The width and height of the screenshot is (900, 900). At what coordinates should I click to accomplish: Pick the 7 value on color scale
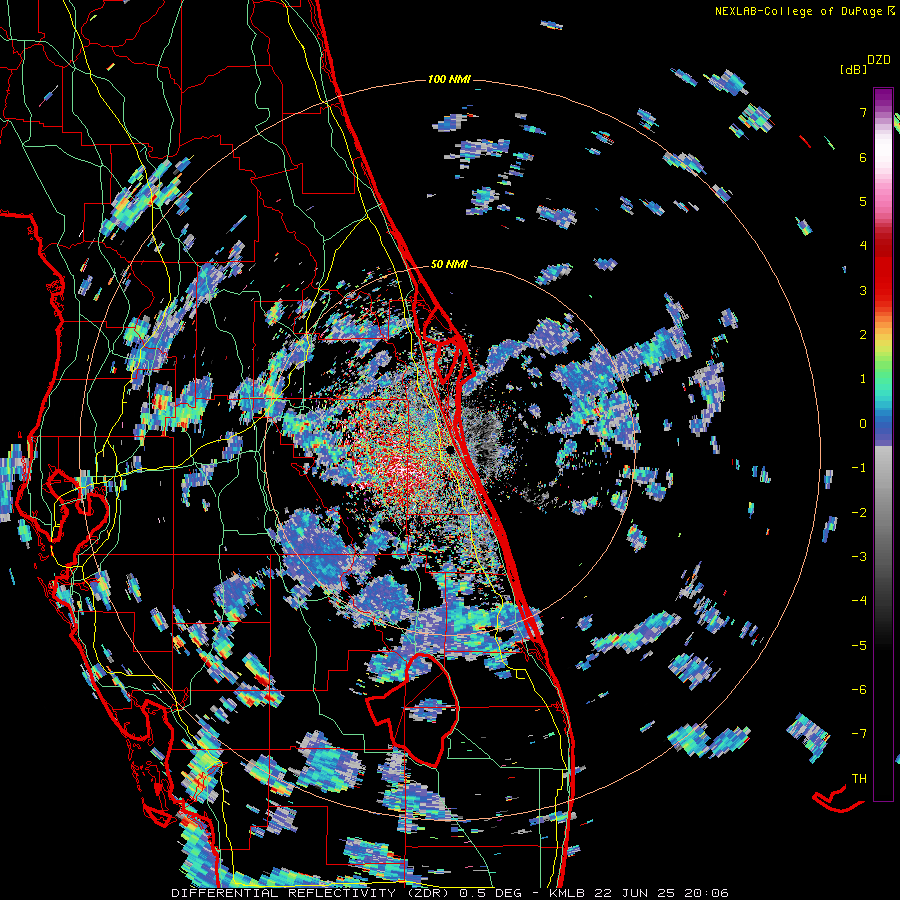coord(863,112)
